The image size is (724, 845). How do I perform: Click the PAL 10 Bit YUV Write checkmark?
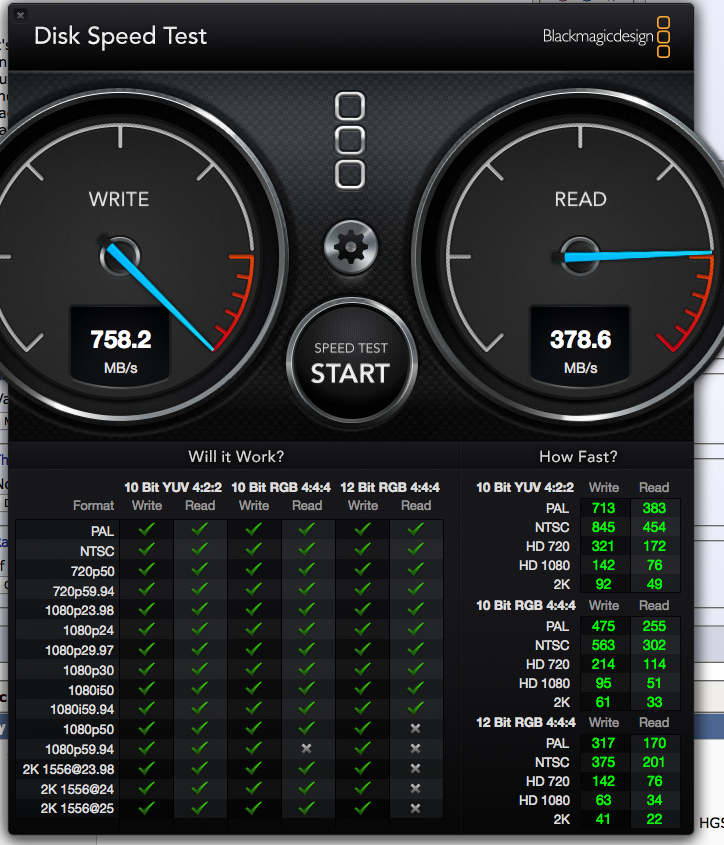click(147, 529)
